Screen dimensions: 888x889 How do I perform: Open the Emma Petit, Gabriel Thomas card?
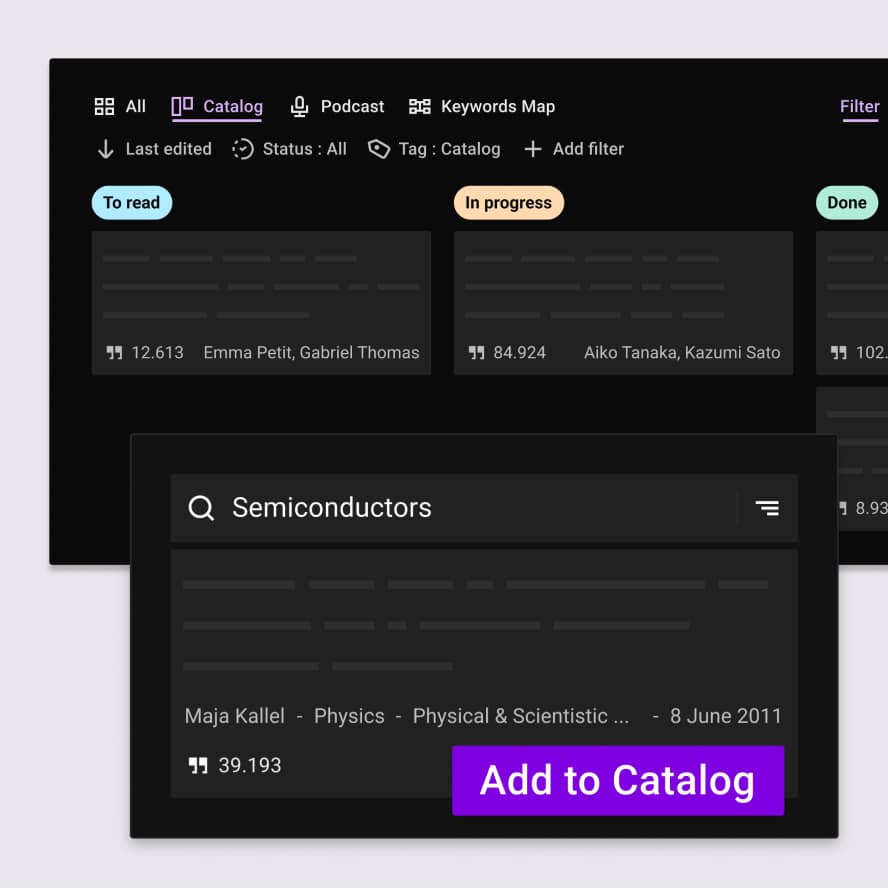[x=261, y=303]
